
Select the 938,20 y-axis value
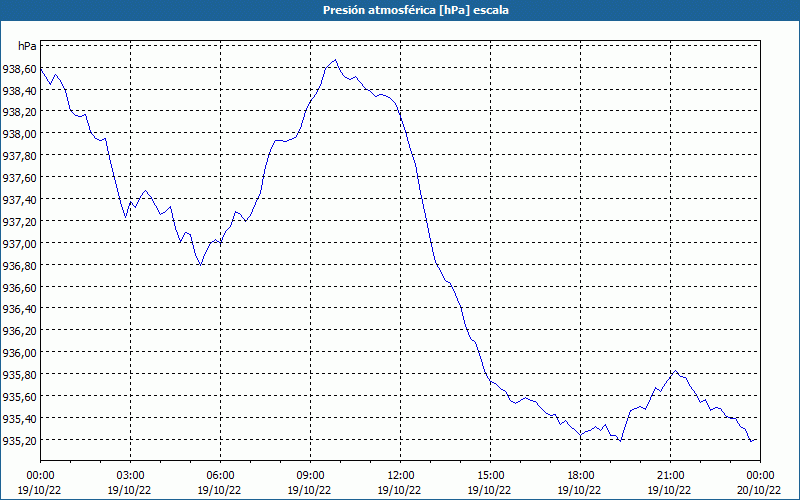[19, 112]
